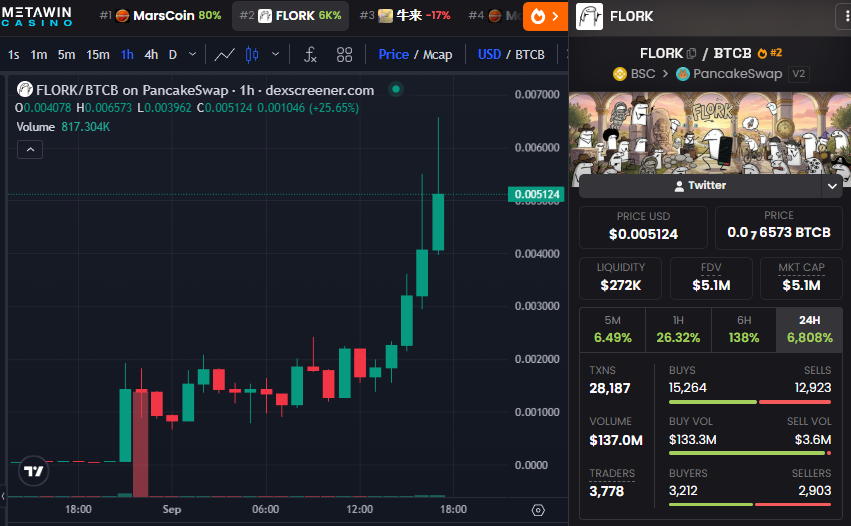The width and height of the screenshot is (851, 526).
Task: Select the 4h timeframe
Action: (x=151, y=55)
